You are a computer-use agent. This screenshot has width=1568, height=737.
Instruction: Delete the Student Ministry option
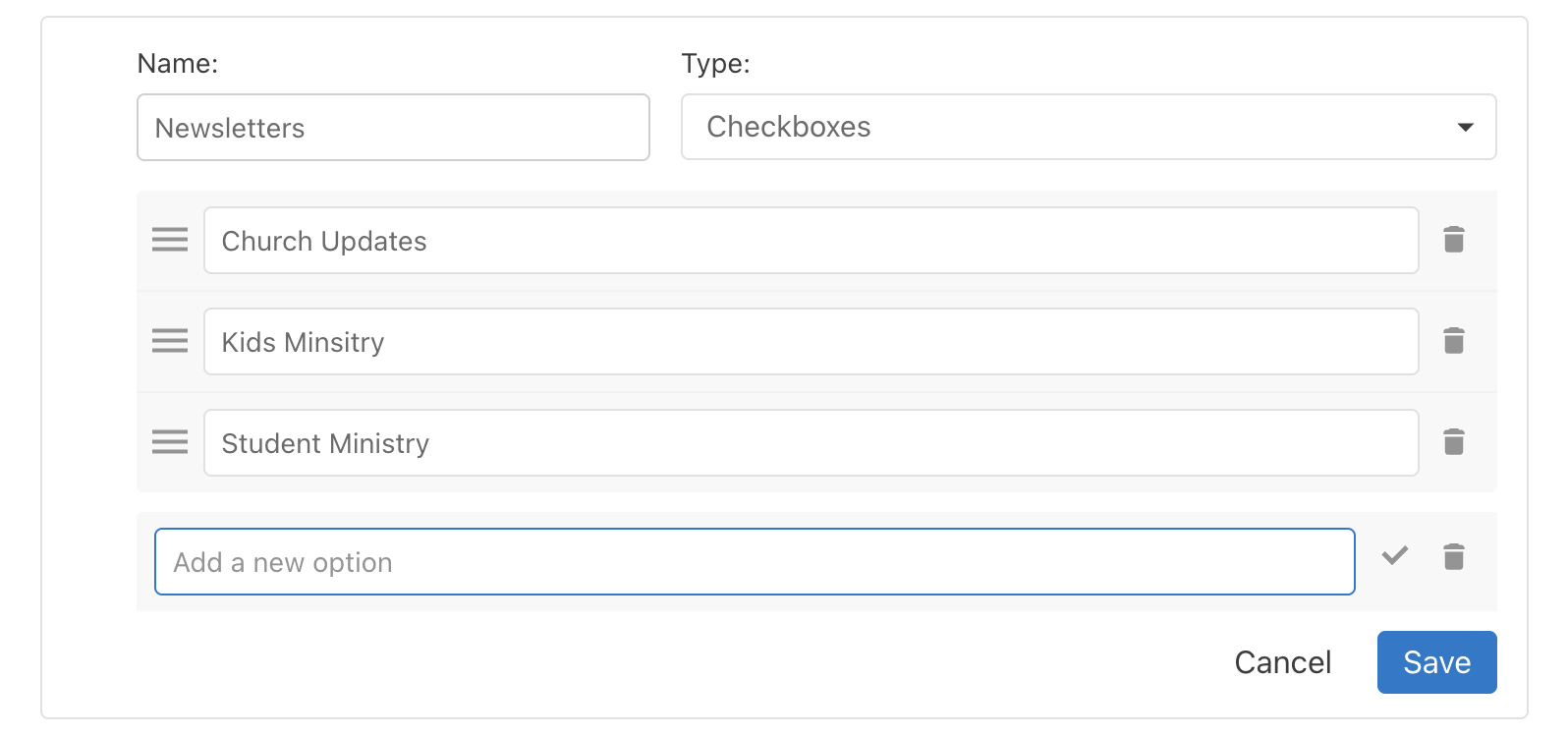[1454, 442]
